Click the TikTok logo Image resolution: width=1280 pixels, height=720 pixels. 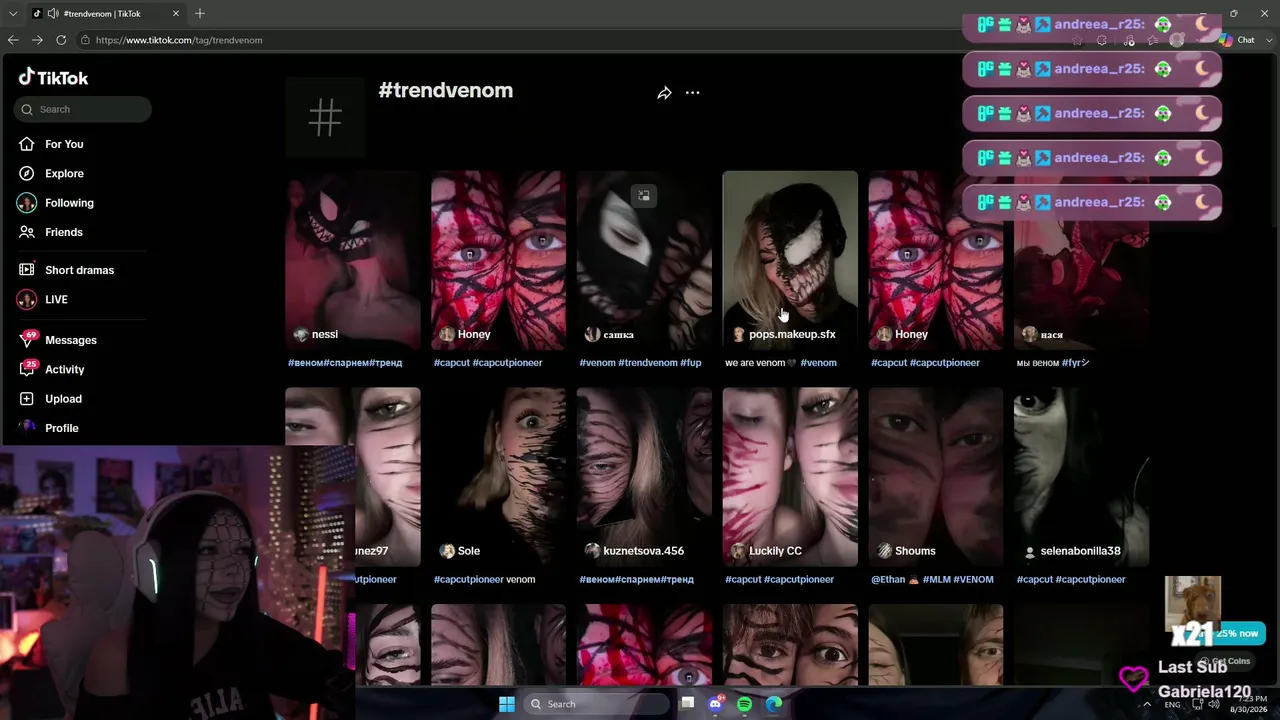coord(54,78)
